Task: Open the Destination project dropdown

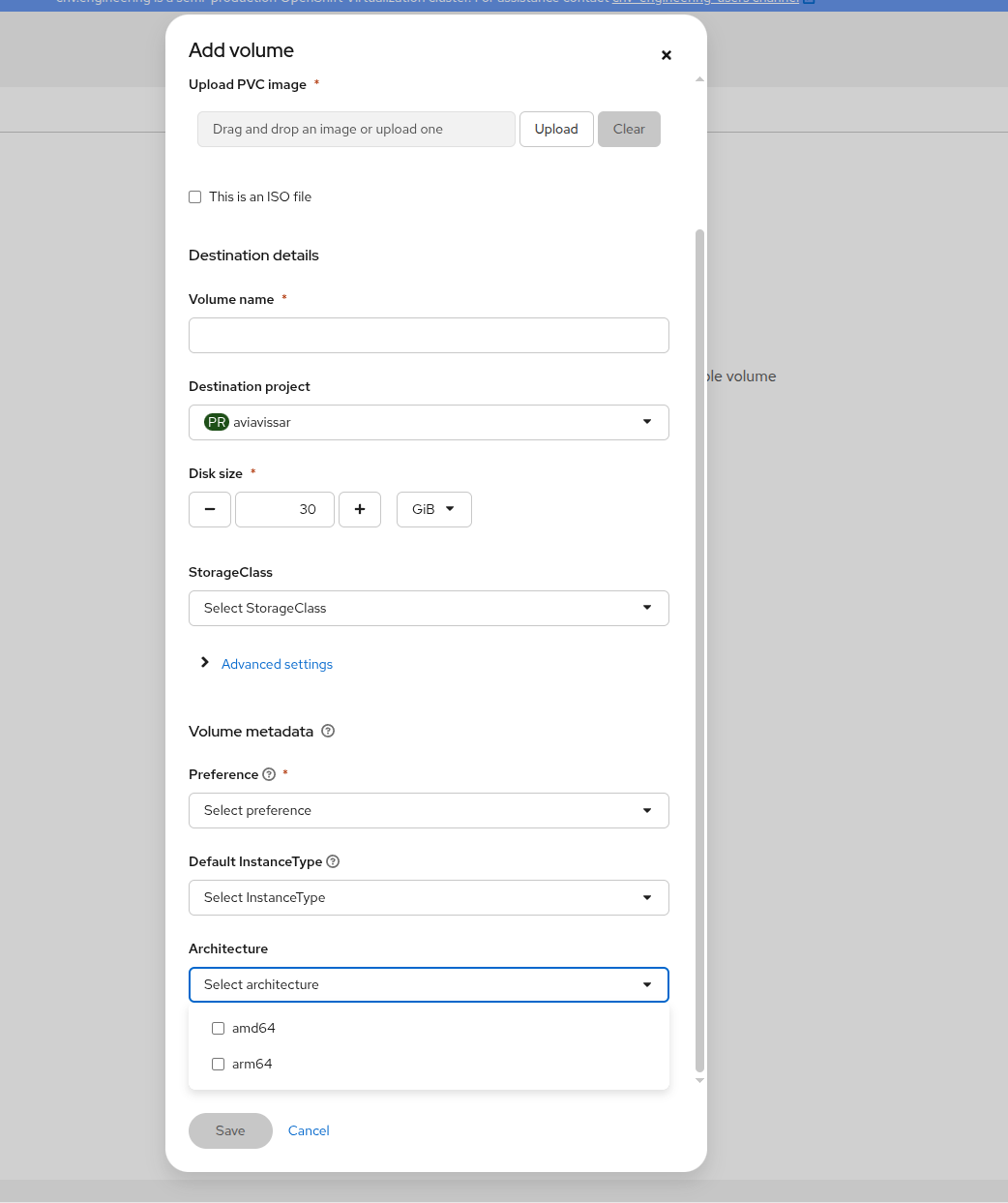Action: coord(429,422)
